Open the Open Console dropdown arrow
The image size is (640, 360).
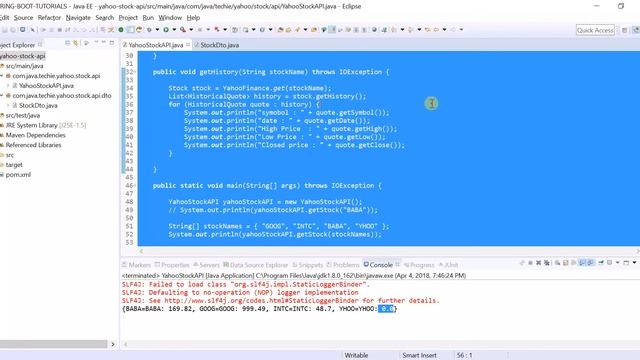coord(634,262)
